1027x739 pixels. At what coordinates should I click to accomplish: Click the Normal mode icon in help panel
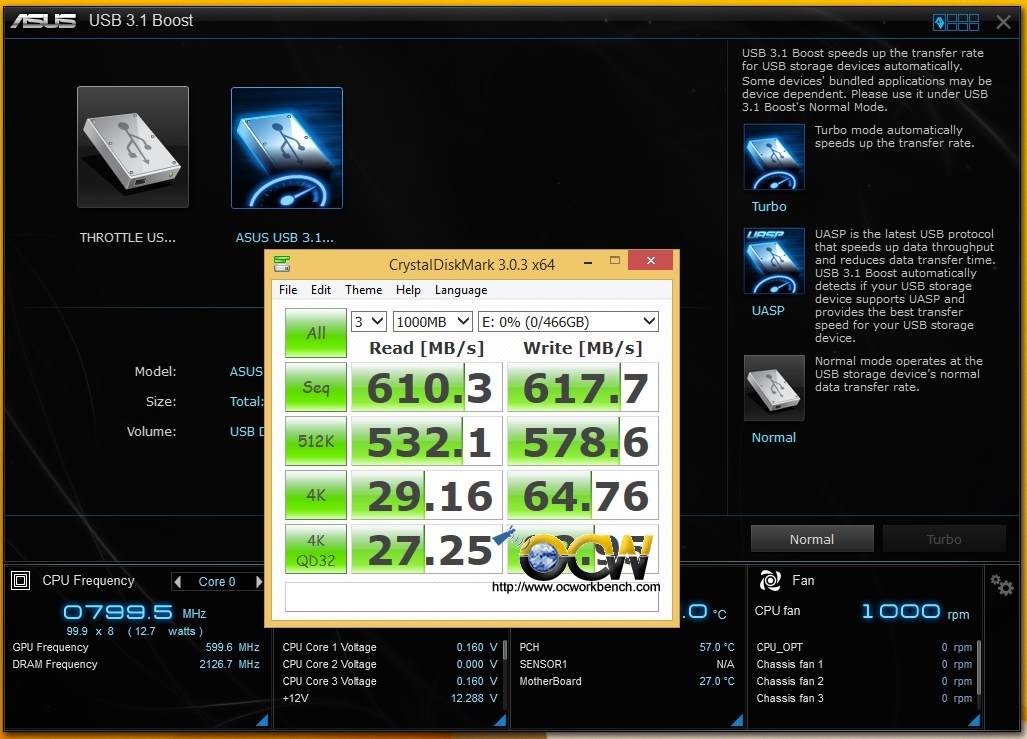coord(774,388)
